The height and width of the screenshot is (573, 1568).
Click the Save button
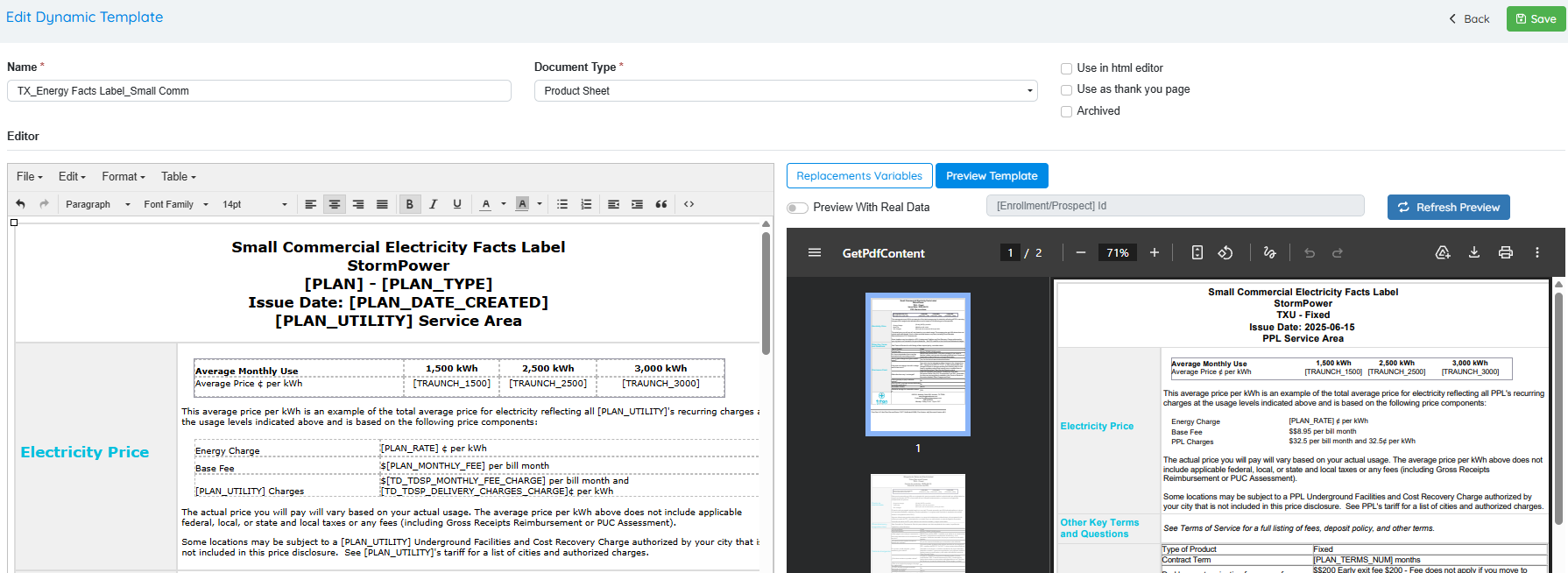click(x=1536, y=18)
